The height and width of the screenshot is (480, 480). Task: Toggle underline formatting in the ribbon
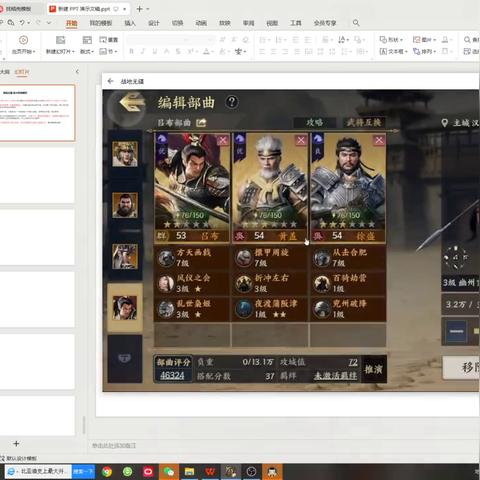(x=155, y=51)
